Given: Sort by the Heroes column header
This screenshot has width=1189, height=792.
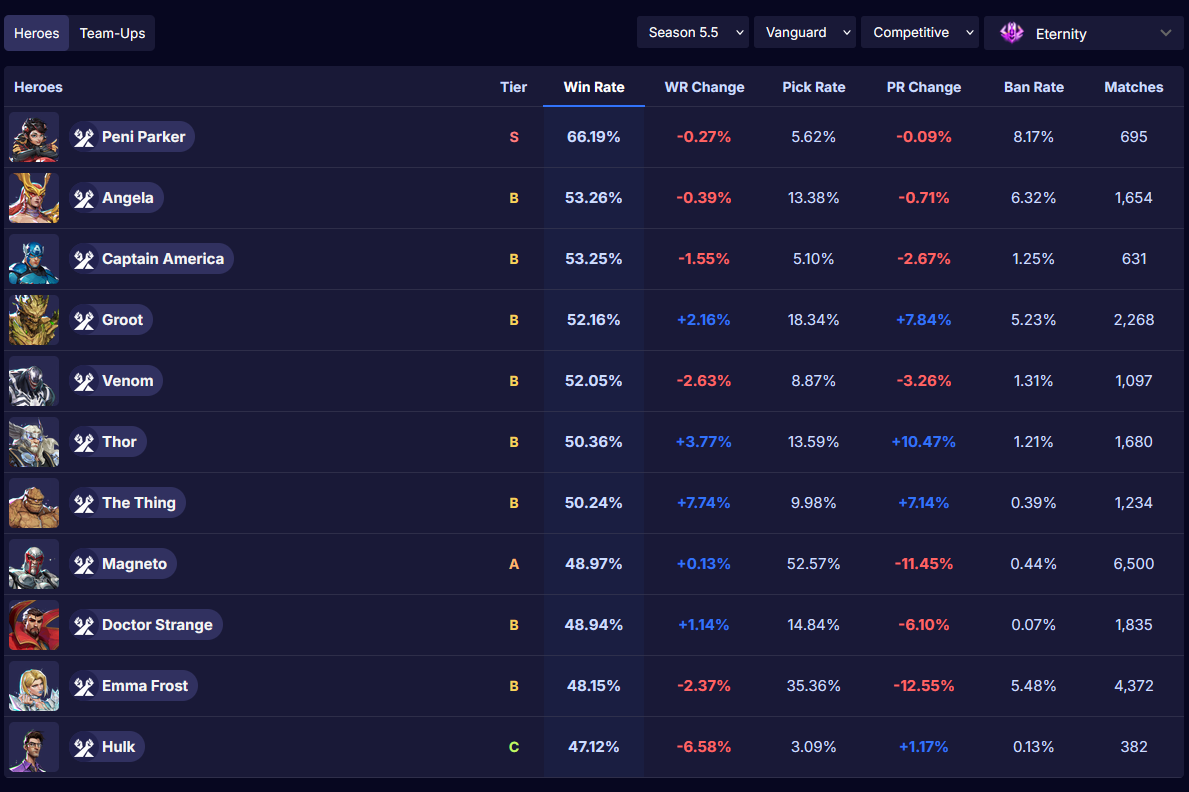Looking at the screenshot, I should 39,87.
